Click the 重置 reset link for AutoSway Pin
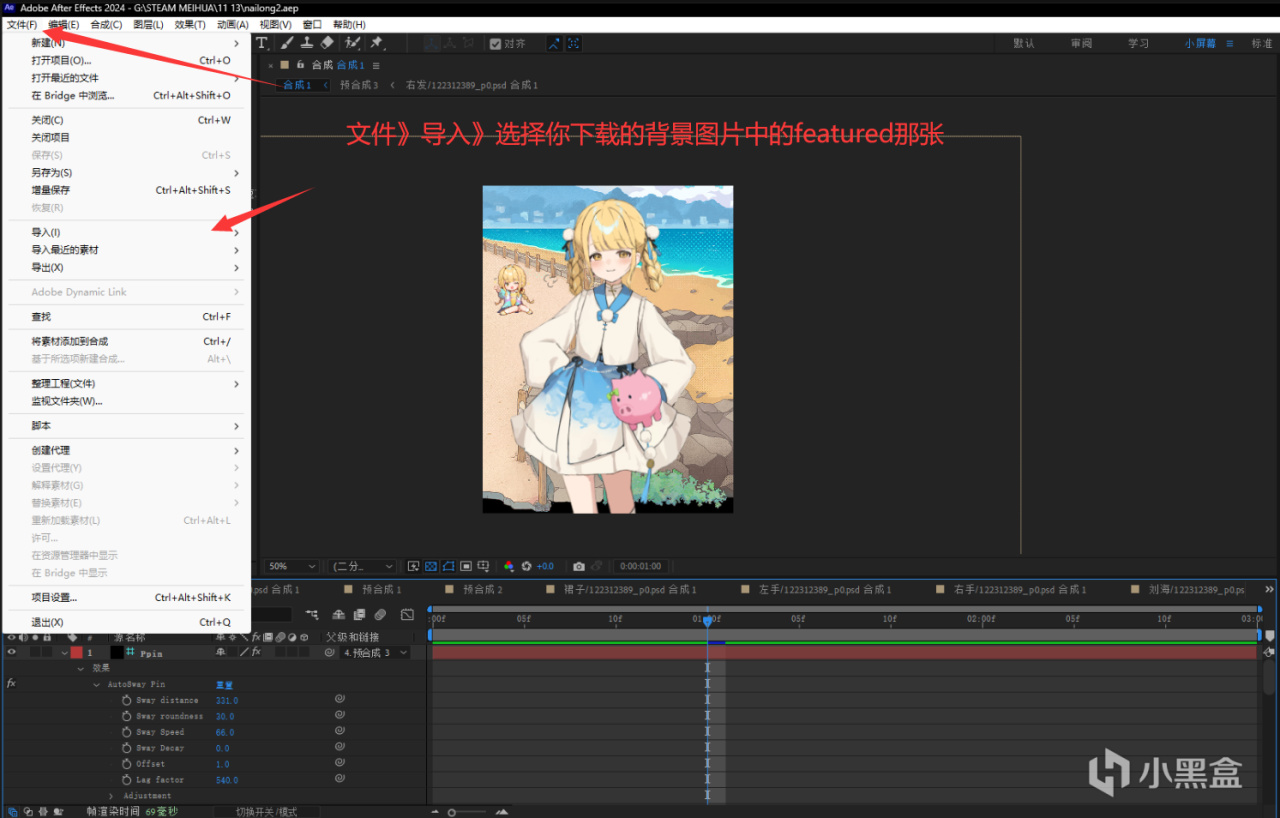 tap(224, 684)
